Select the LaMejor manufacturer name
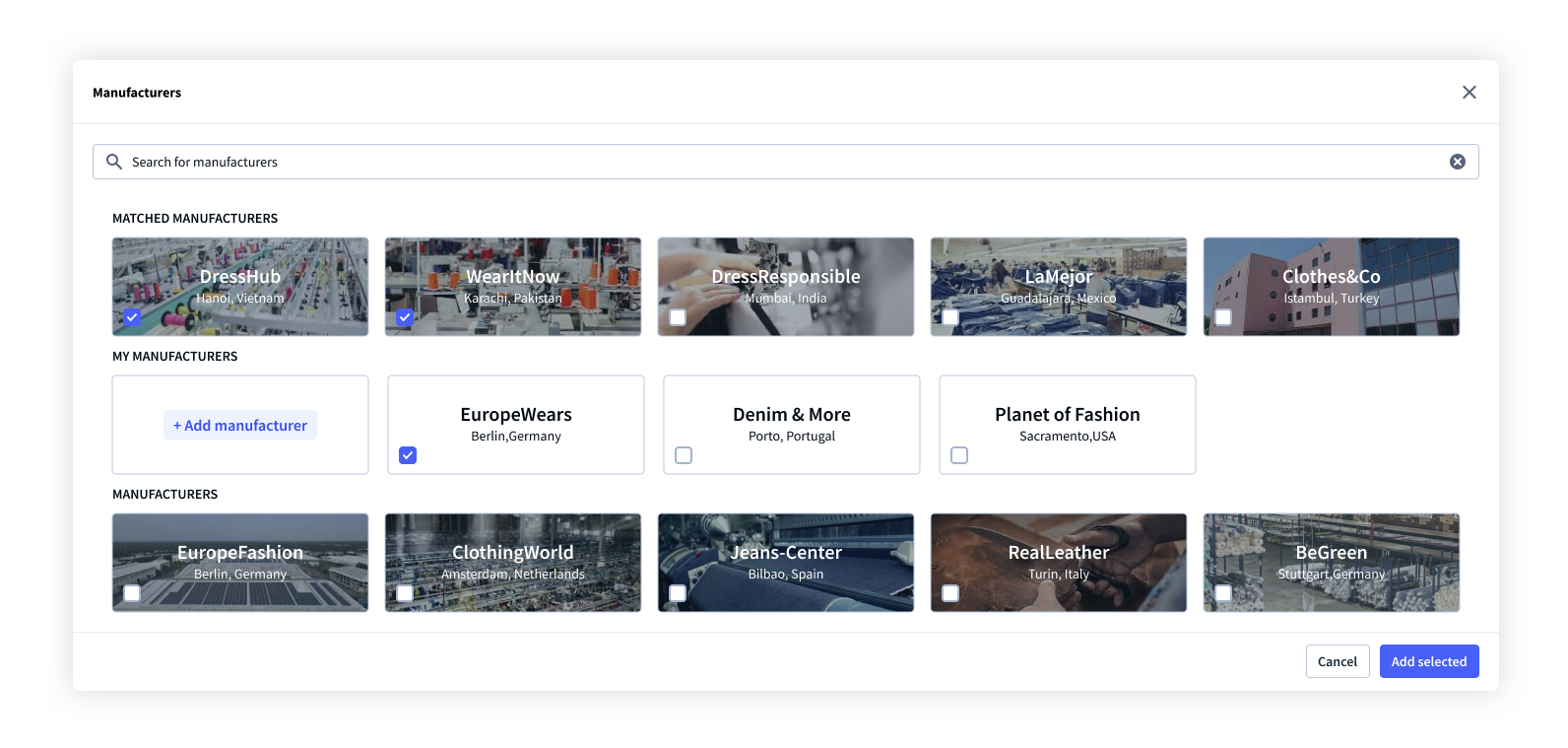 click(1059, 277)
